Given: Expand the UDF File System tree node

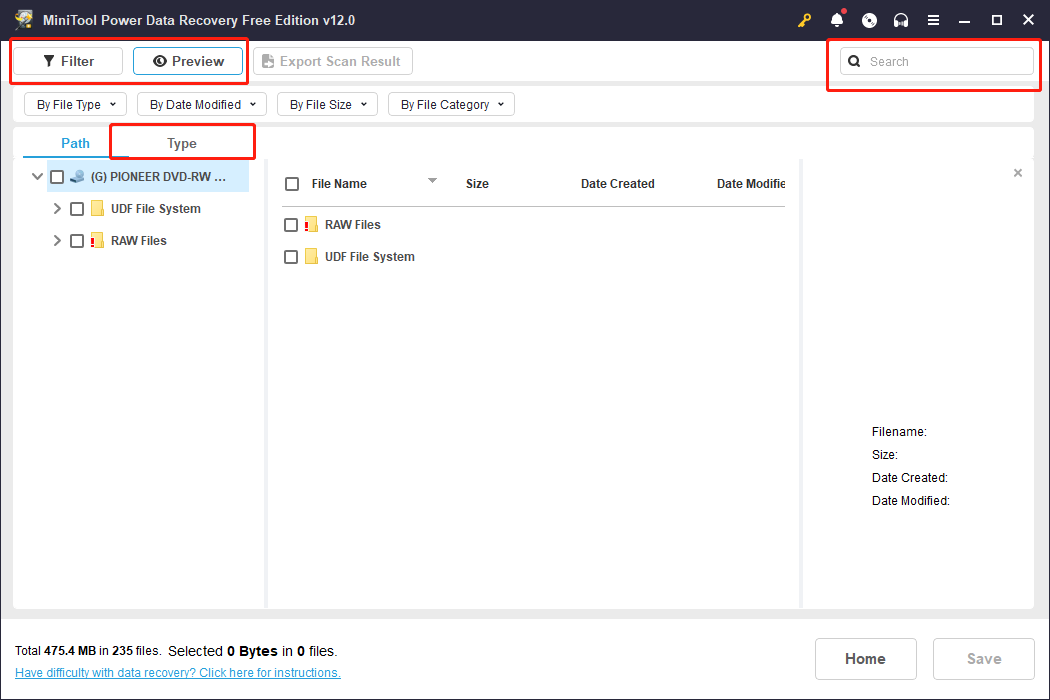Looking at the screenshot, I should tap(57, 208).
